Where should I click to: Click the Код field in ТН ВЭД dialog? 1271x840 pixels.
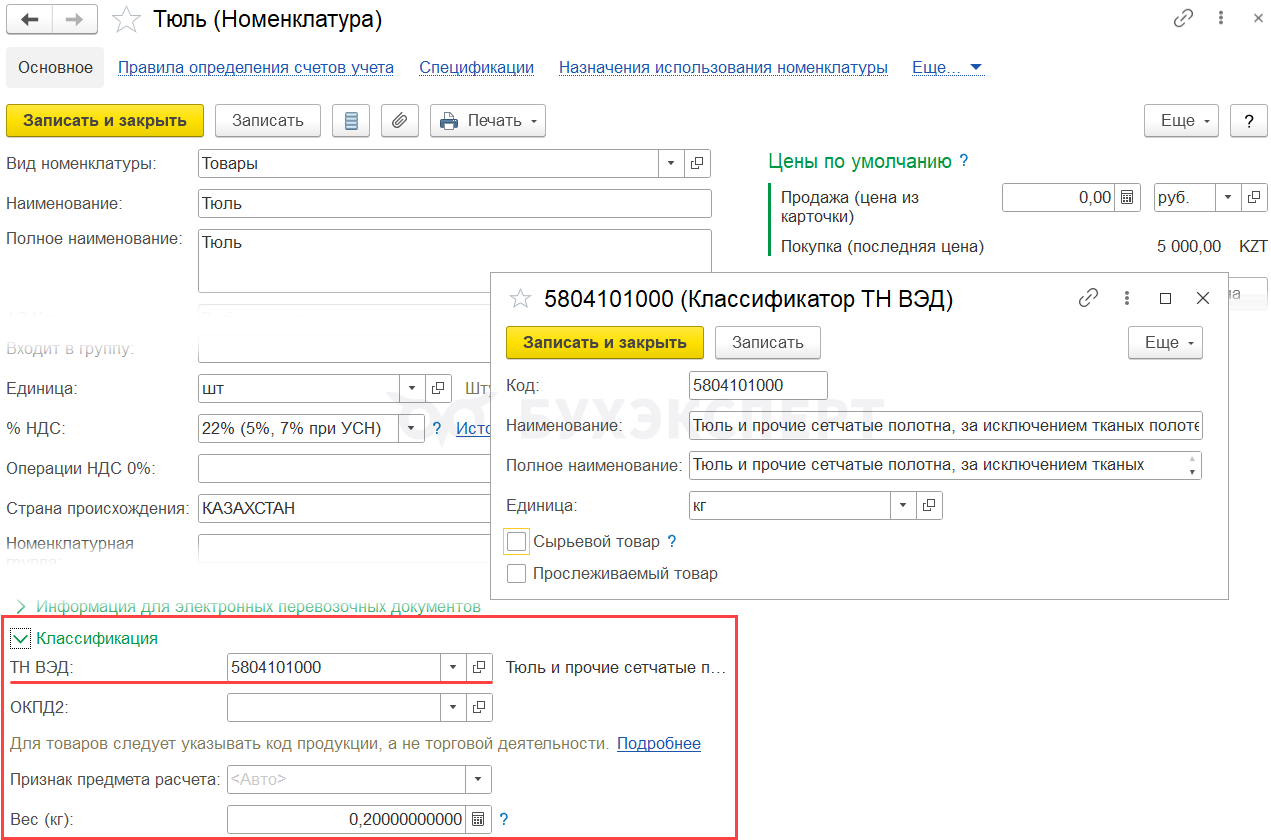(x=758, y=385)
